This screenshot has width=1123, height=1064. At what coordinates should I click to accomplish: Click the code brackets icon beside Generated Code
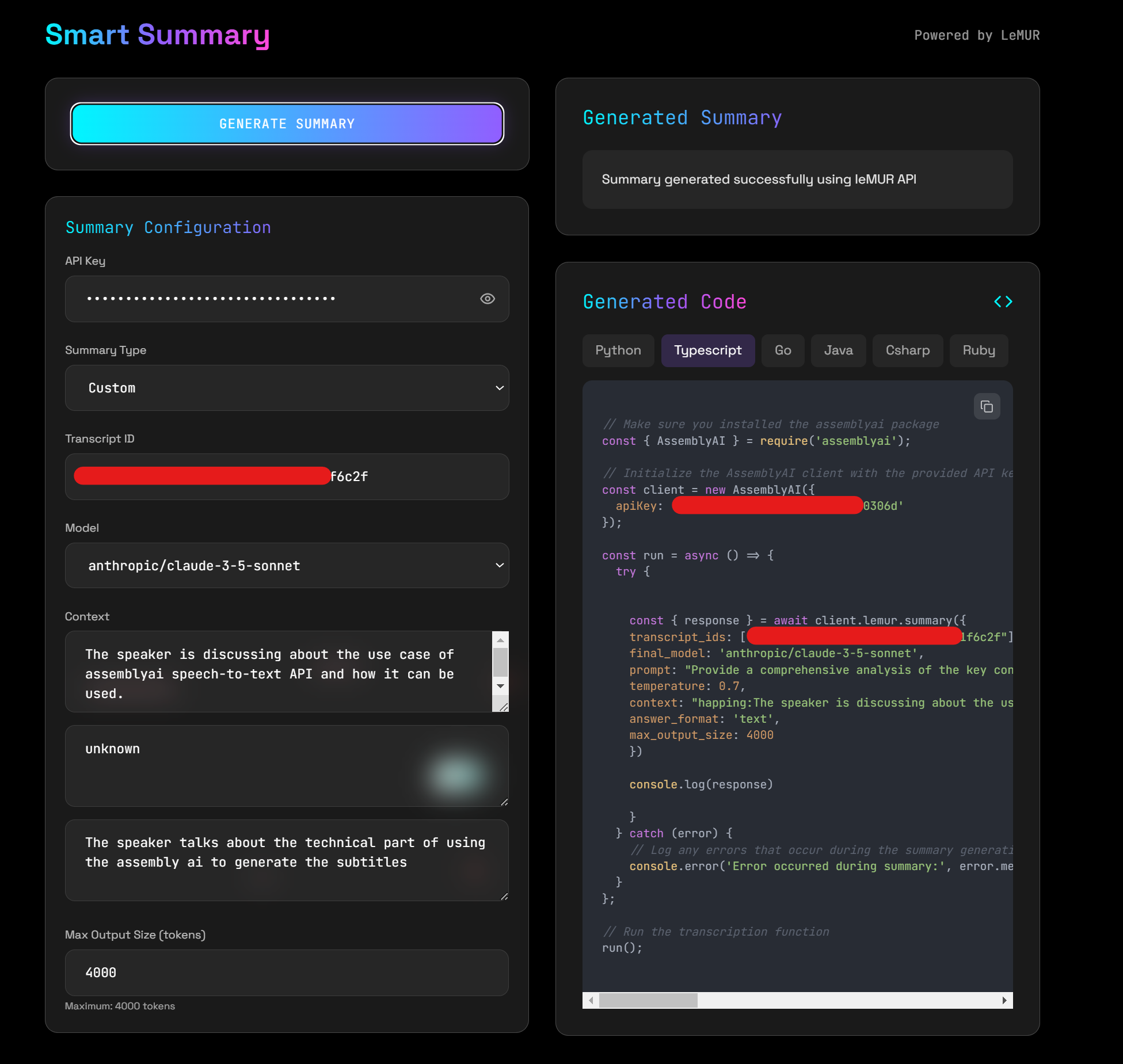click(1003, 302)
